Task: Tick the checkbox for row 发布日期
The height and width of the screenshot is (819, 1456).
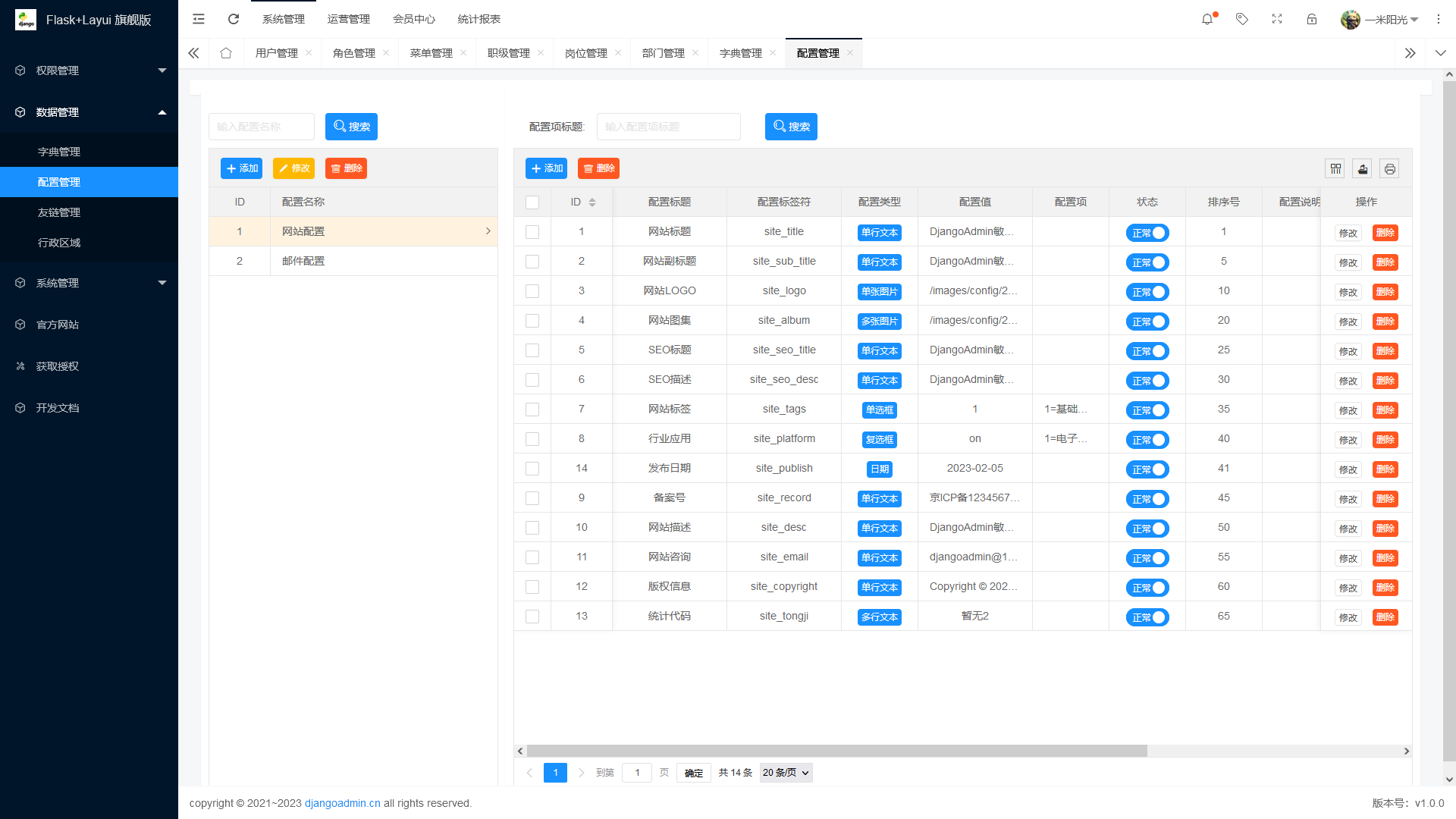Action: (532, 468)
